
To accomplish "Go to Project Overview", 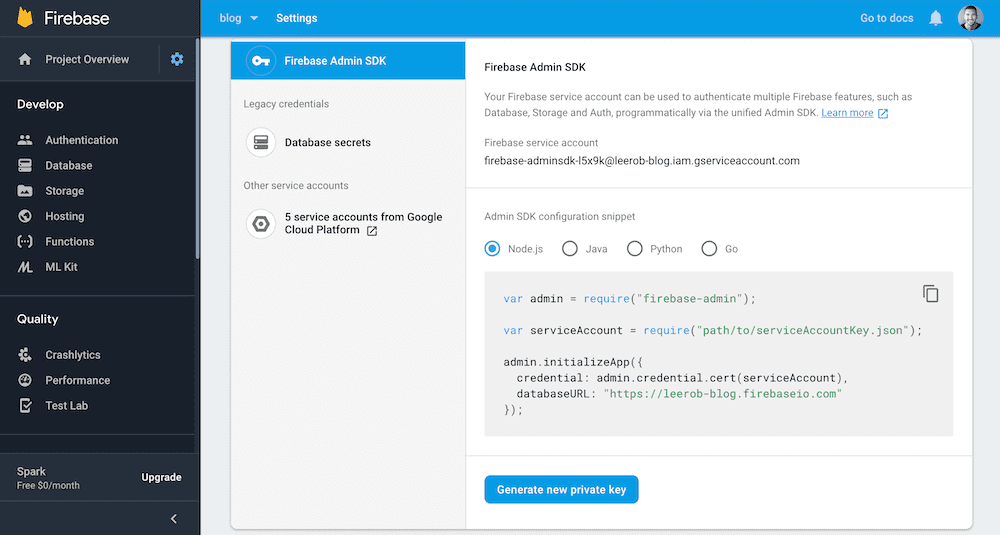I will coord(87,59).
